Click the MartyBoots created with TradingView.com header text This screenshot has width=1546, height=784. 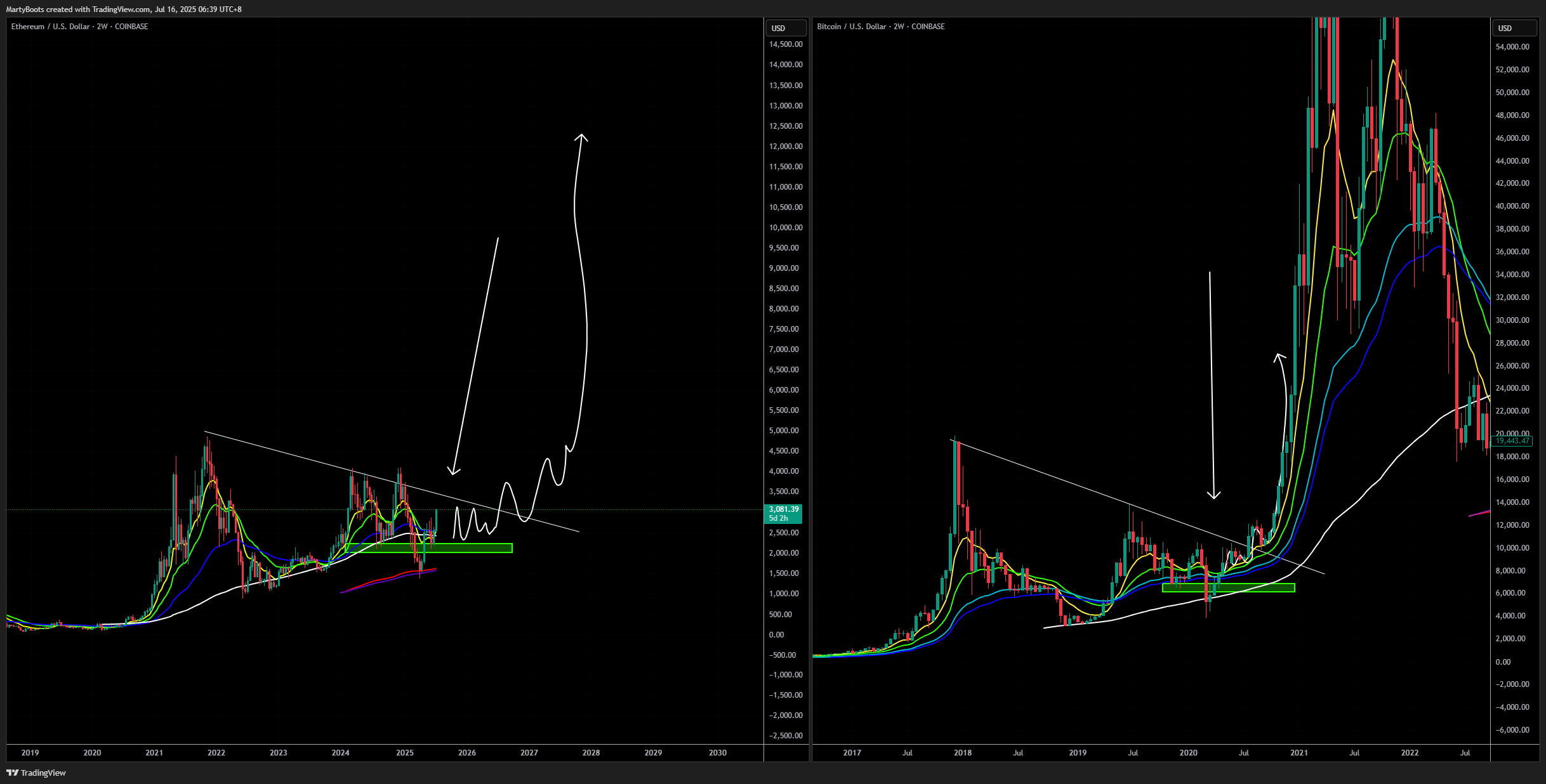124,10
